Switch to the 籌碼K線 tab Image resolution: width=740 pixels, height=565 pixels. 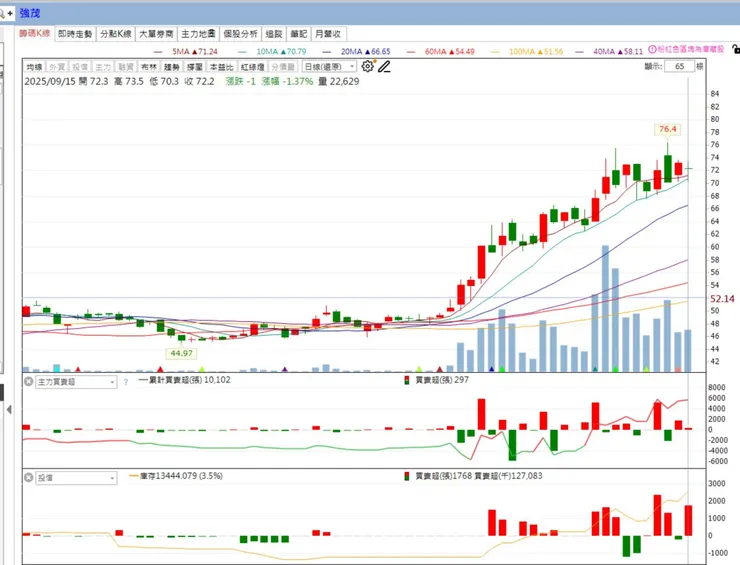(x=35, y=34)
